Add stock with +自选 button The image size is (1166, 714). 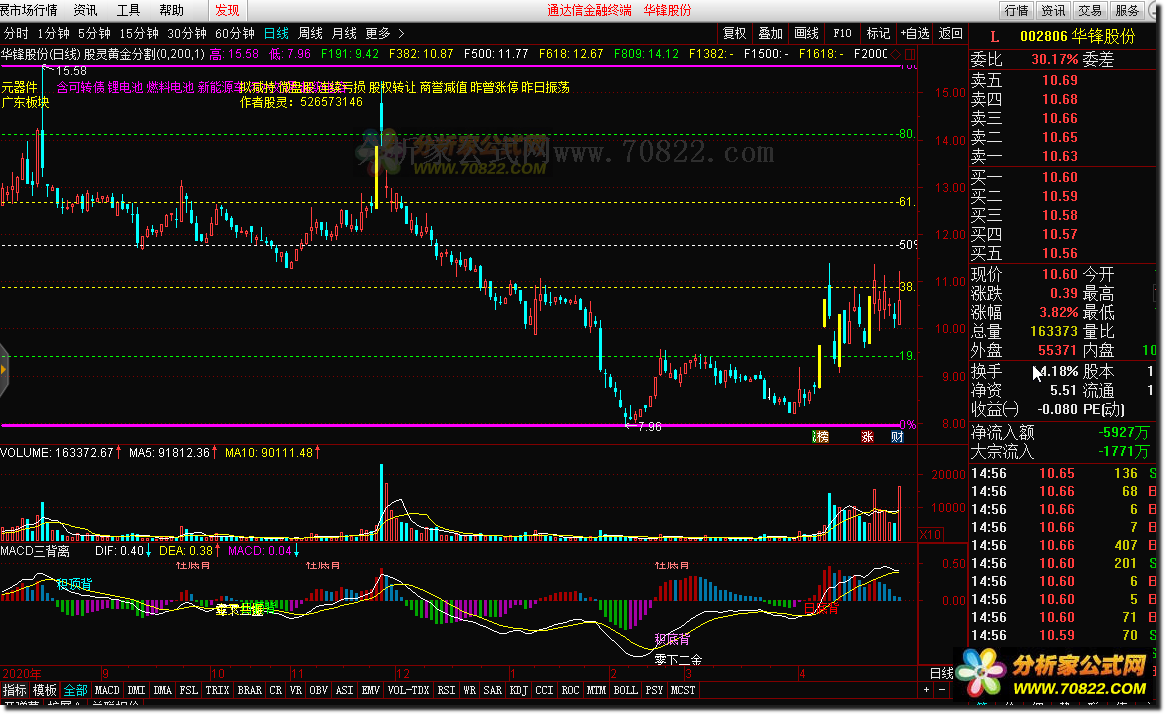[x=915, y=33]
